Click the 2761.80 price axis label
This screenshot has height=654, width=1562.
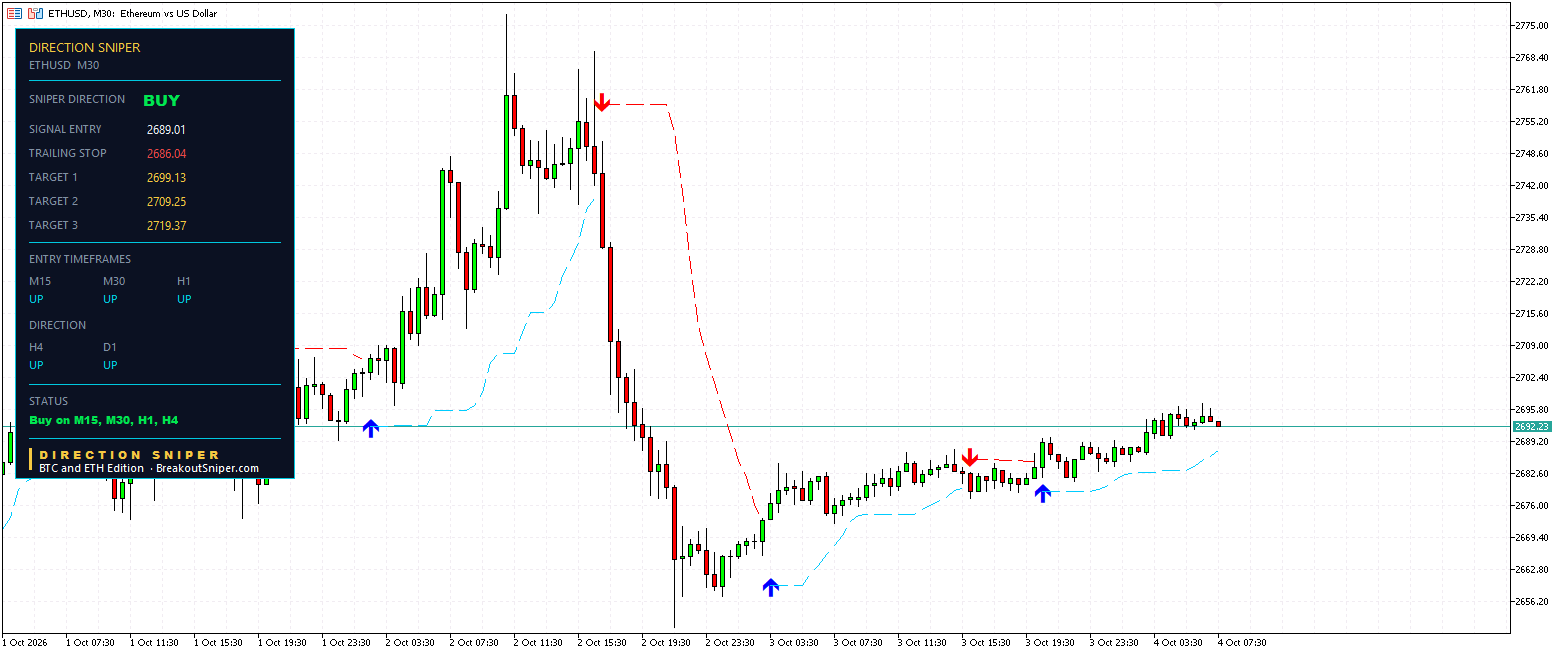click(1533, 89)
